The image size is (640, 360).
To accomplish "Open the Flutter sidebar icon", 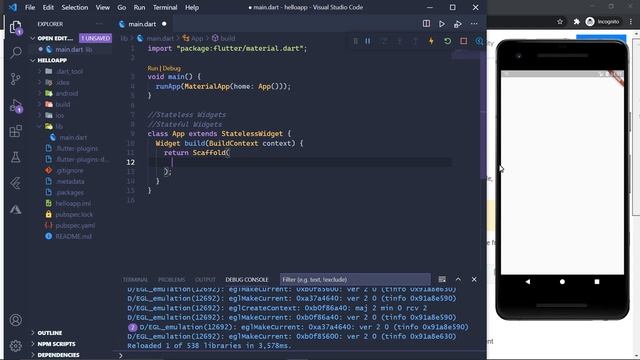I will tap(16, 183).
